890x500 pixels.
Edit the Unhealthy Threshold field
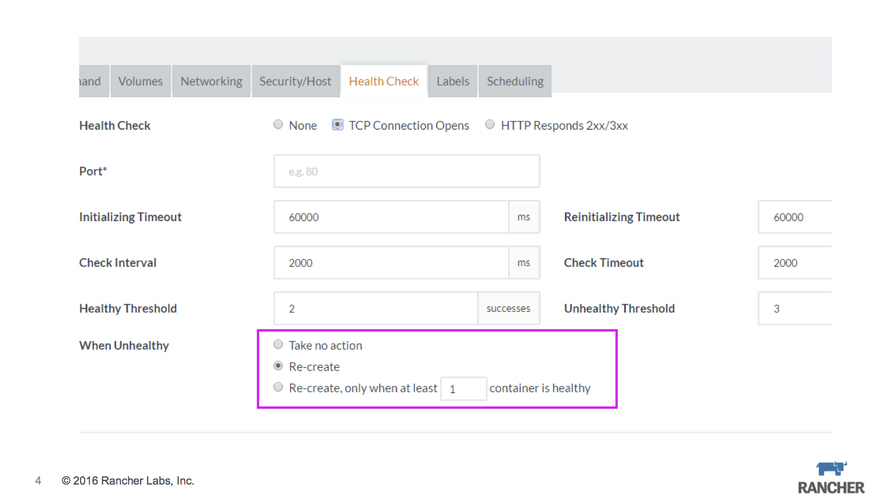[x=795, y=309]
